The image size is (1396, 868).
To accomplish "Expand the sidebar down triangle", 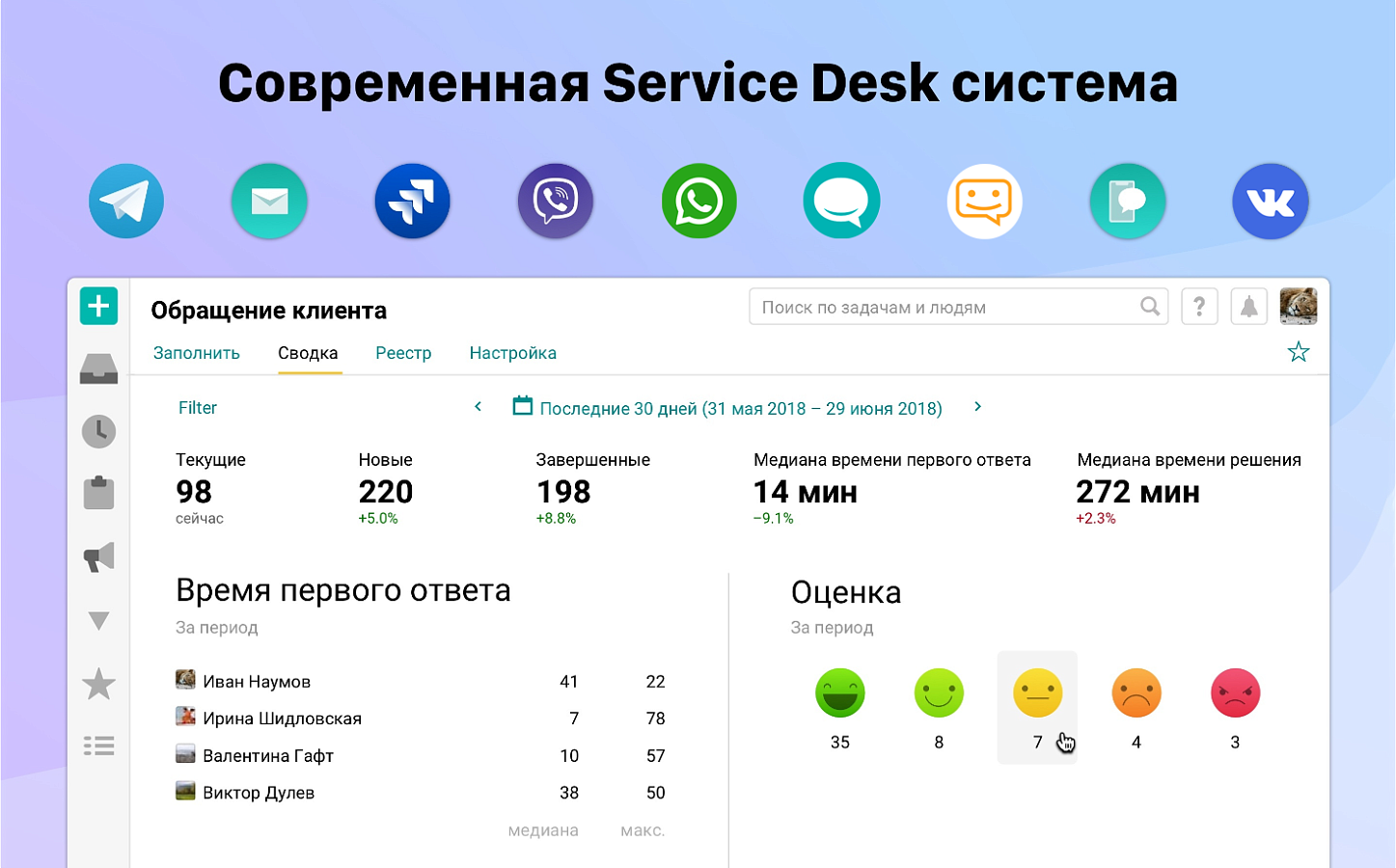I will tap(98, 620).
